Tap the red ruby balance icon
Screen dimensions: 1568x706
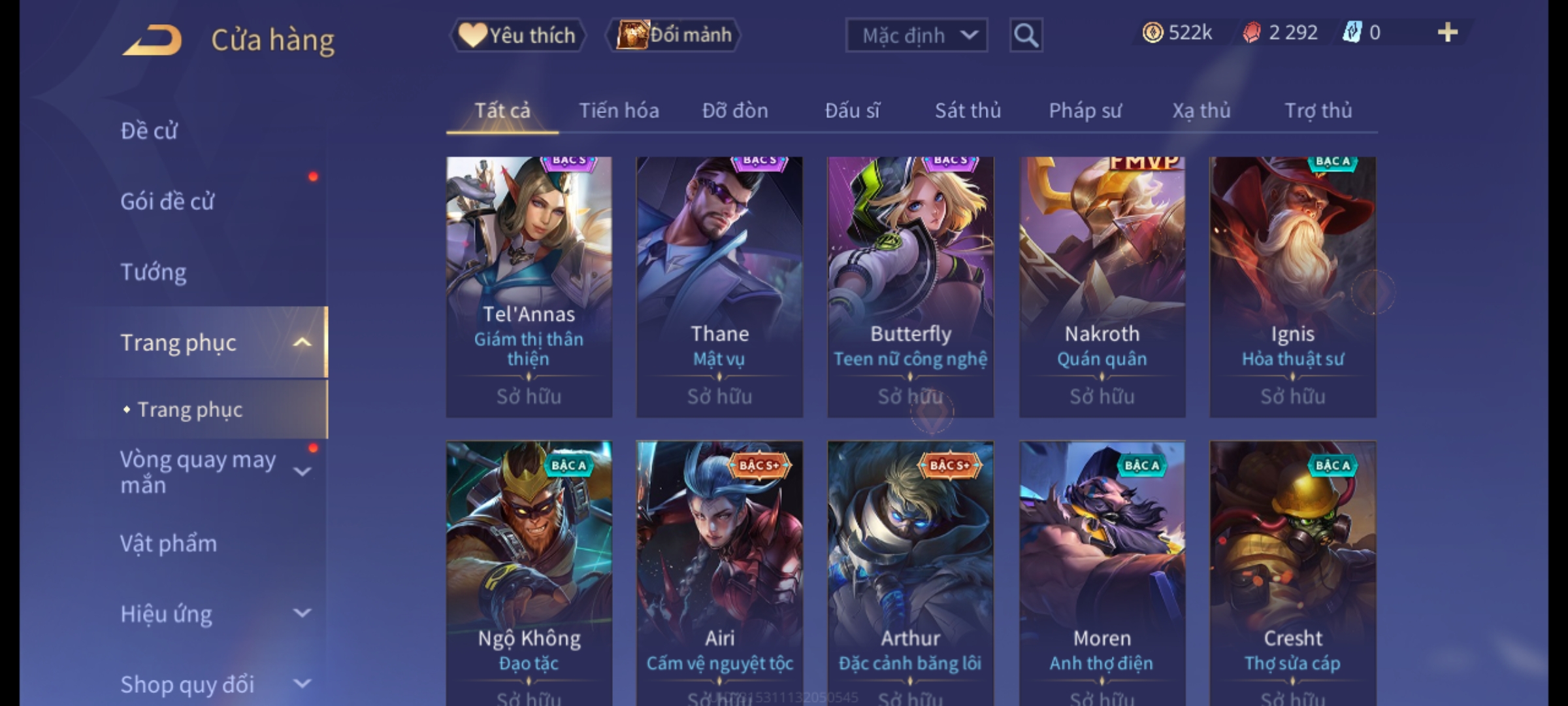pyautogui.click(x=1252, y=33)
